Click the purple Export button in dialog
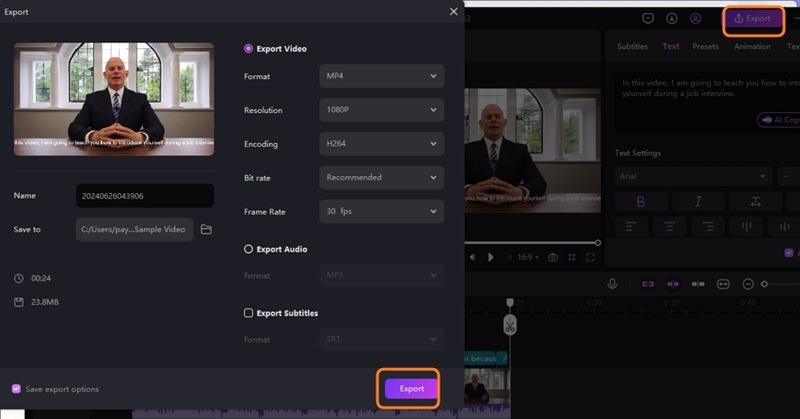800x419 pixels. point(411,389)
